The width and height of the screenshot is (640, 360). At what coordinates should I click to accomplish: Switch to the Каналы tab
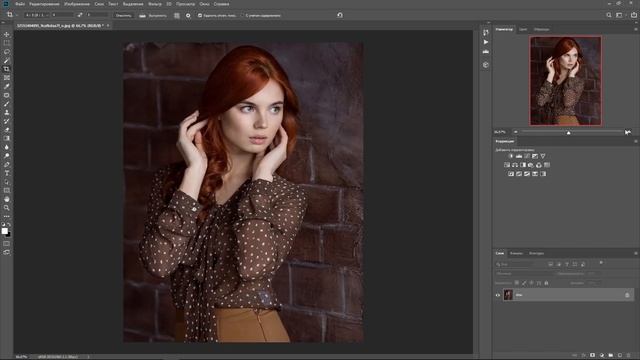click(x=516, y=253)
